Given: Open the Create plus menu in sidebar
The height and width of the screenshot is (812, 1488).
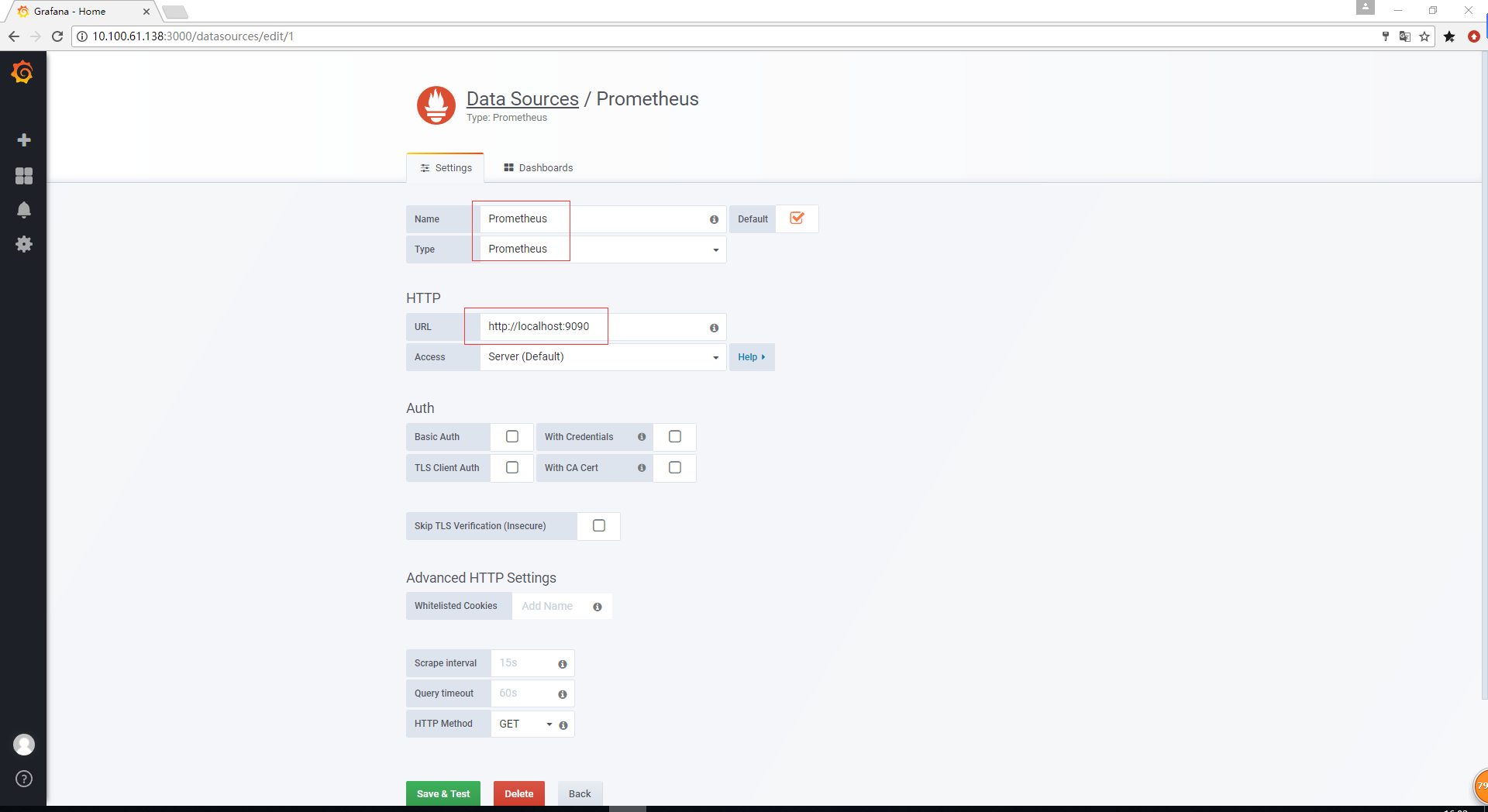Looking at the screenshot, I should (x=24, y=140).
